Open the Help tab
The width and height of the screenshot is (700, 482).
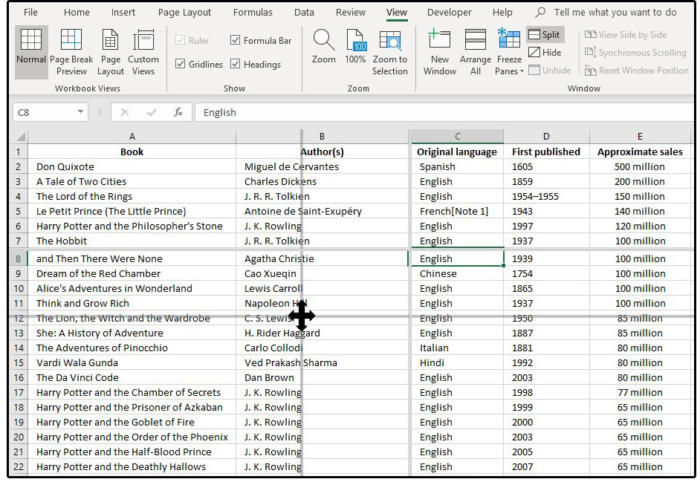[x=502, y=12]
